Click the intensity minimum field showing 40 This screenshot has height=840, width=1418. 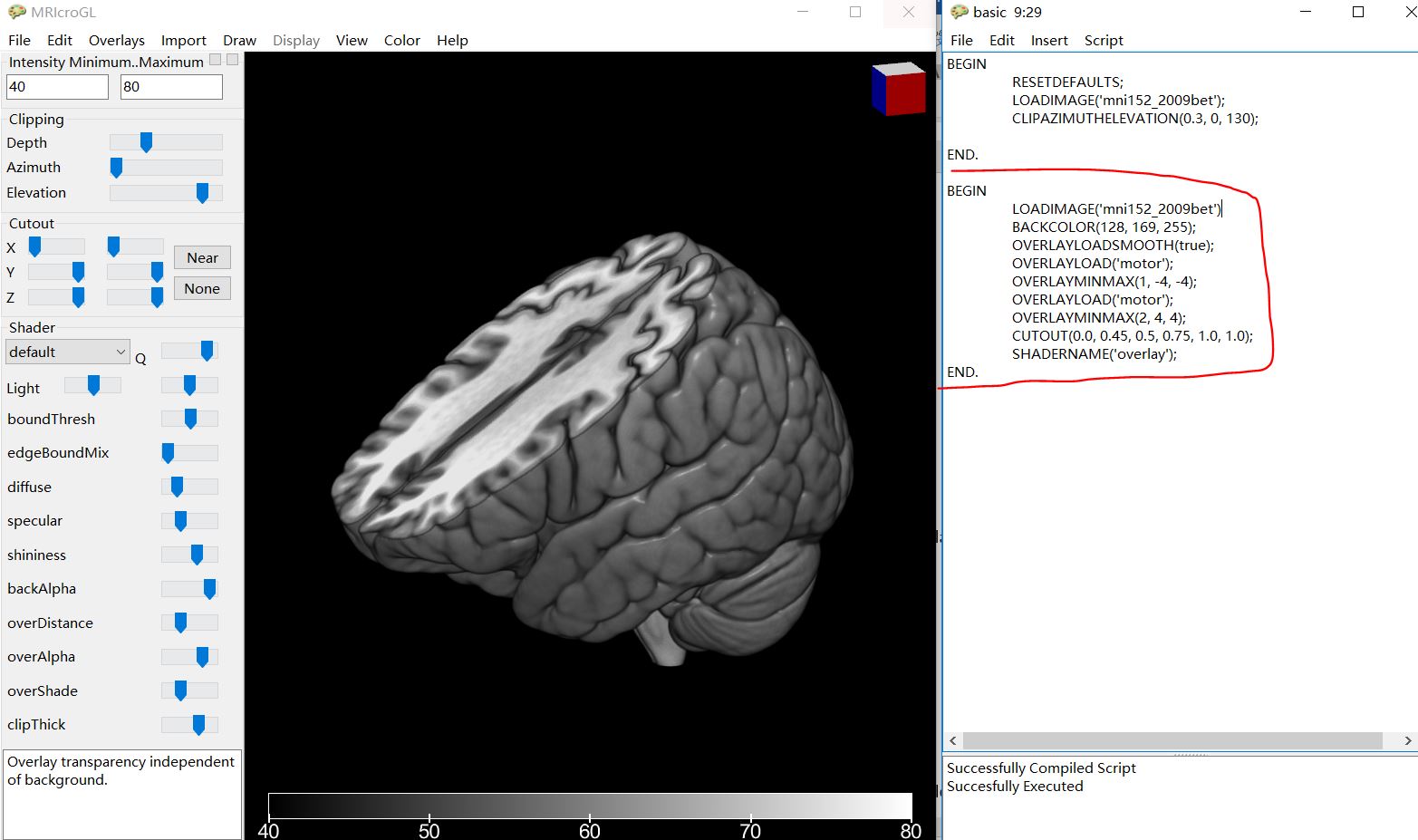coord(56,87)
